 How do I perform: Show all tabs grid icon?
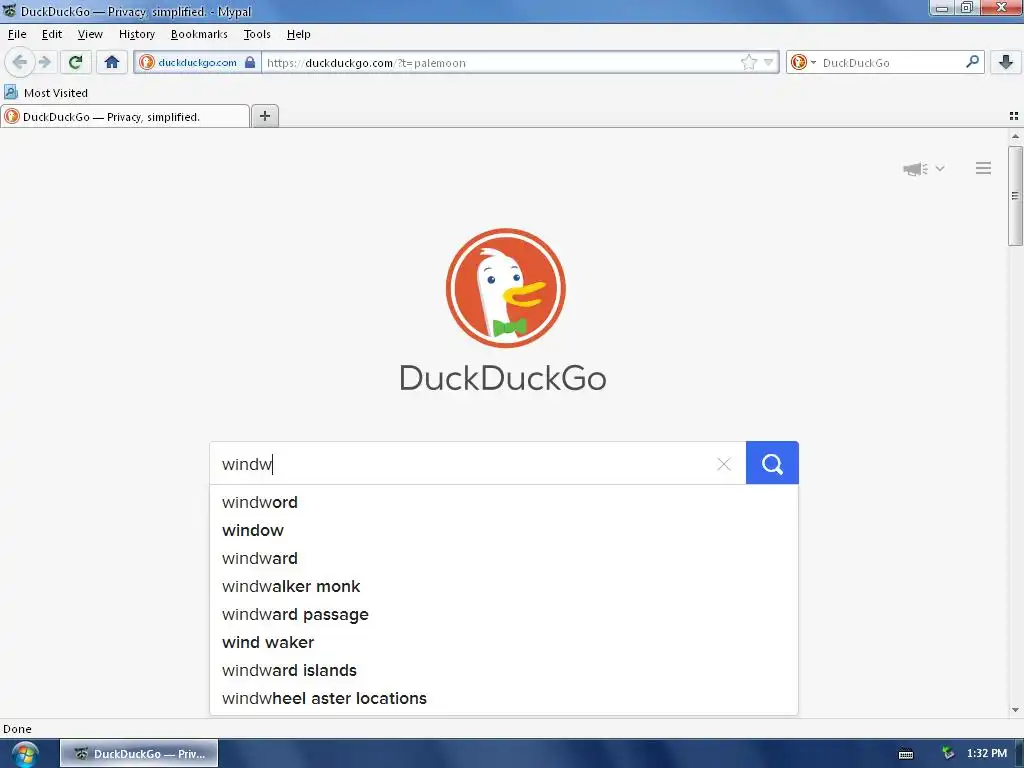pos(1014,116)
